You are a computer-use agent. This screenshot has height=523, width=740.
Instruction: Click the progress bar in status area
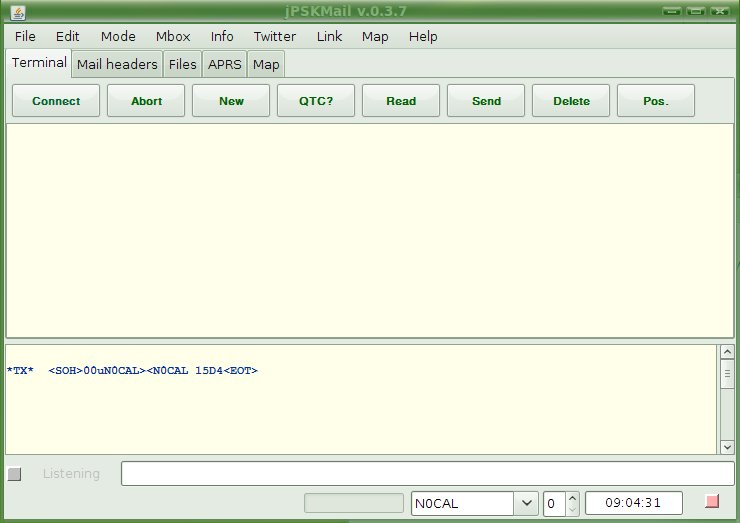coord(354,503)
